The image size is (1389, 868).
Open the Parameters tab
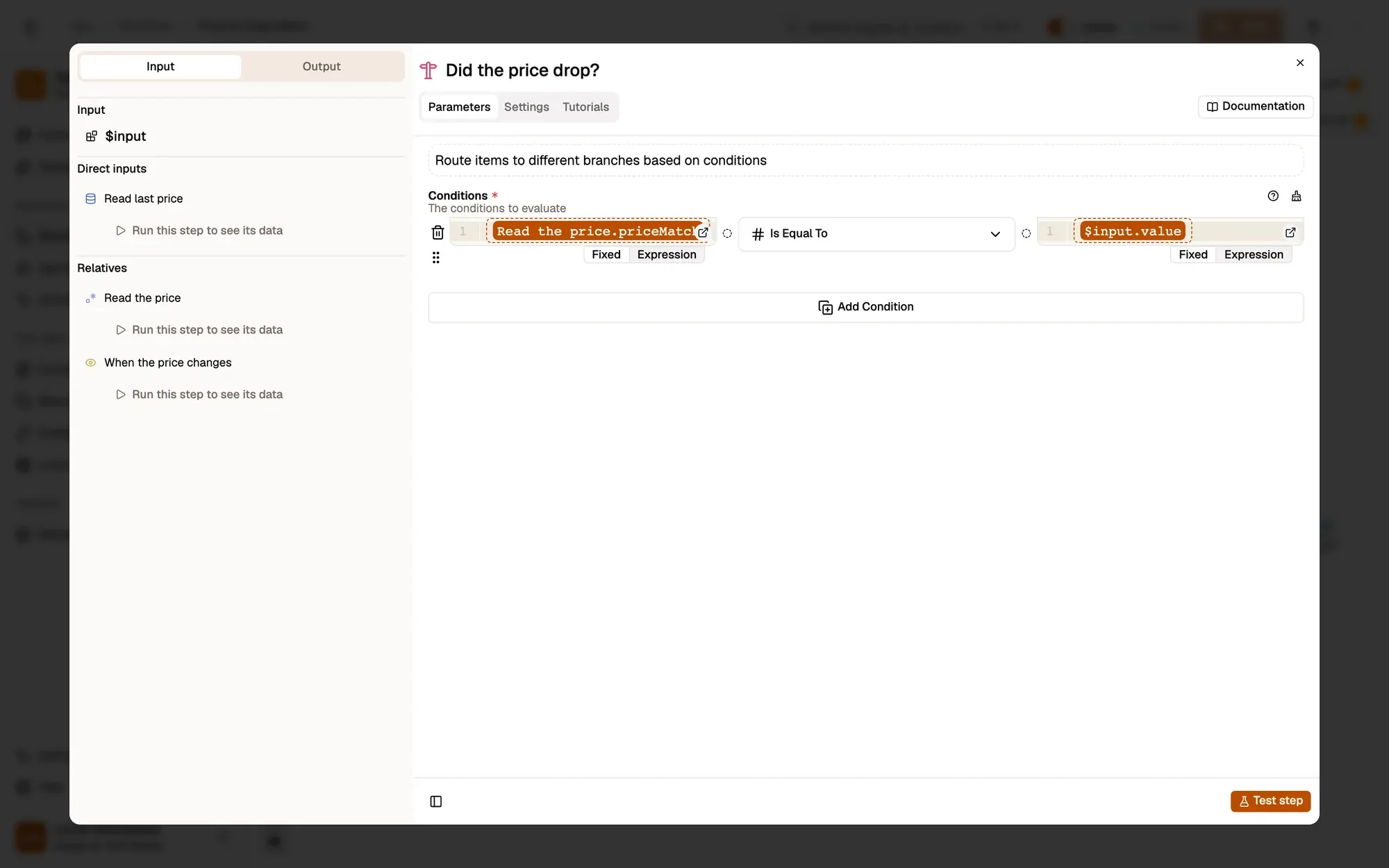[x=459, y=107]
